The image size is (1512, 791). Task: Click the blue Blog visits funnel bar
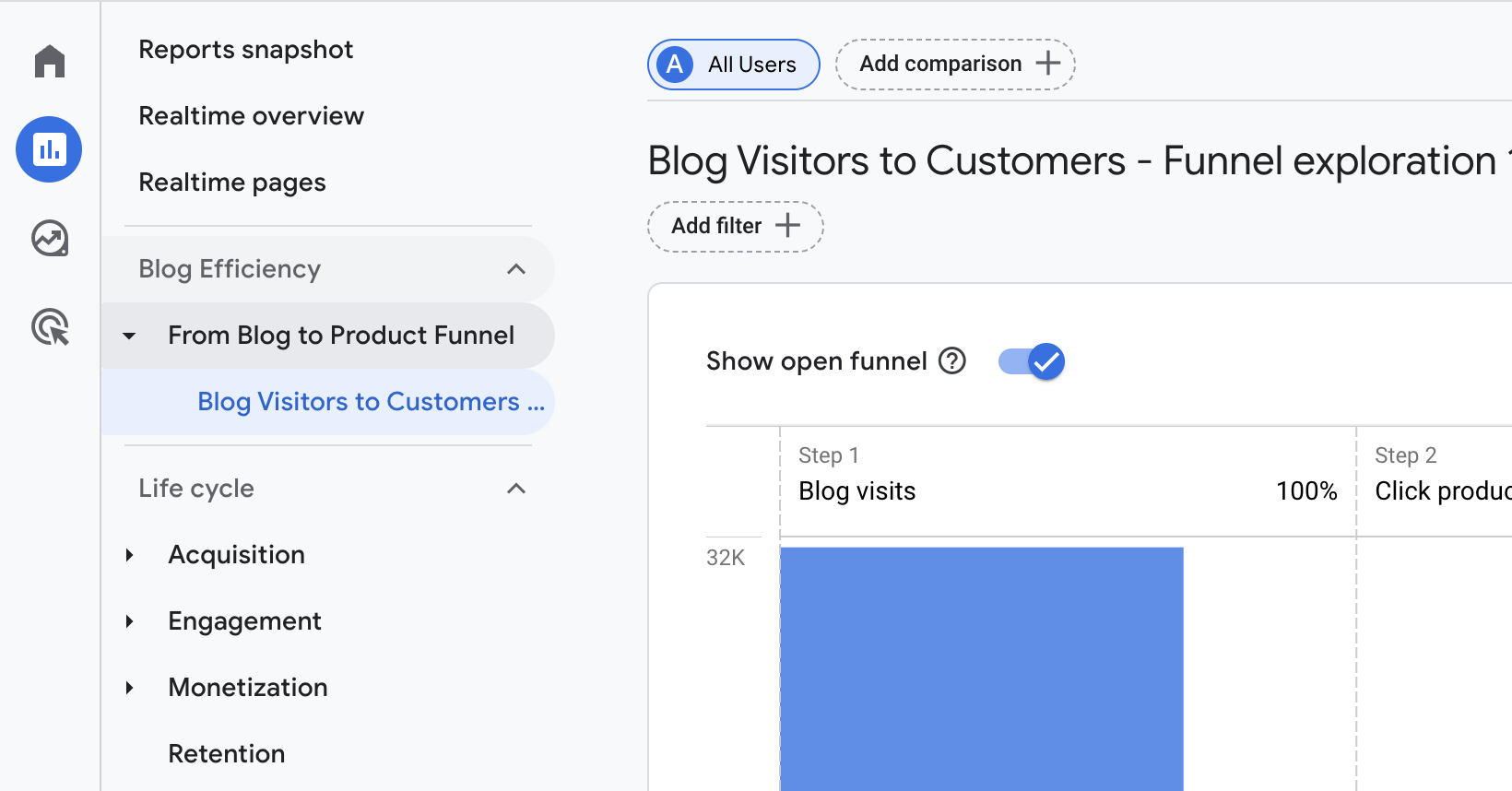(x=981, y=668)
